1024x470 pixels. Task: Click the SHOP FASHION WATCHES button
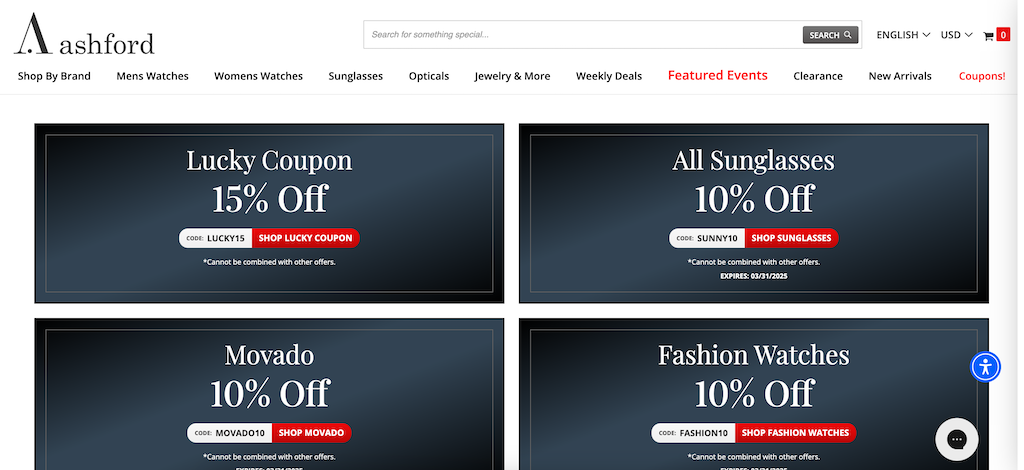click(x=795, y=433)
